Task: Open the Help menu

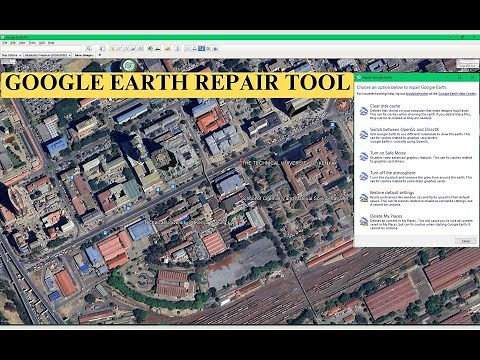Action: pyautogui.click(x=51, y=43)
